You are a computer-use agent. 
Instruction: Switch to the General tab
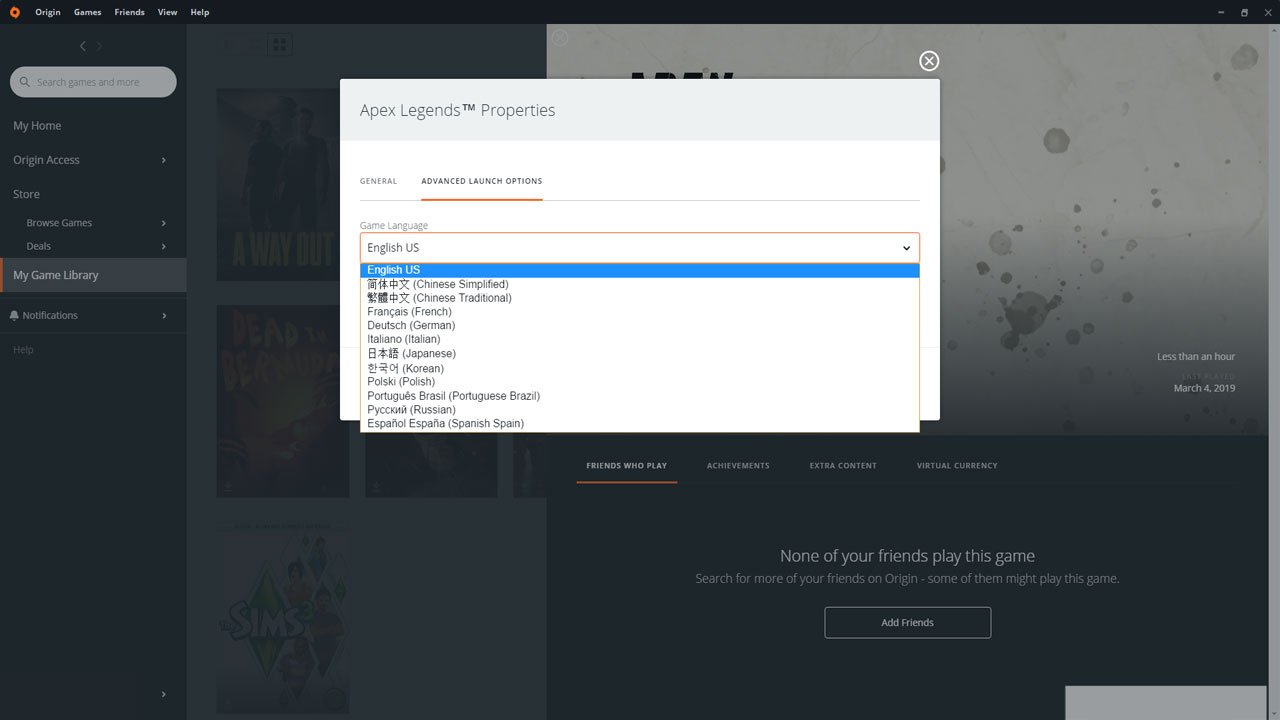[x=378, y=181]
